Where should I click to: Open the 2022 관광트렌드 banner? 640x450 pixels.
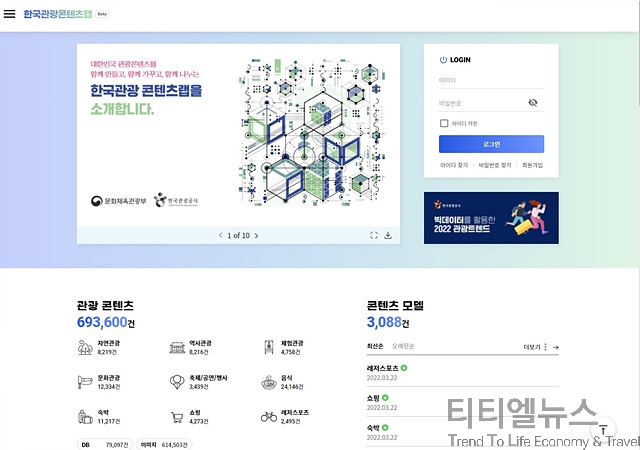click(x=491, y=218)
